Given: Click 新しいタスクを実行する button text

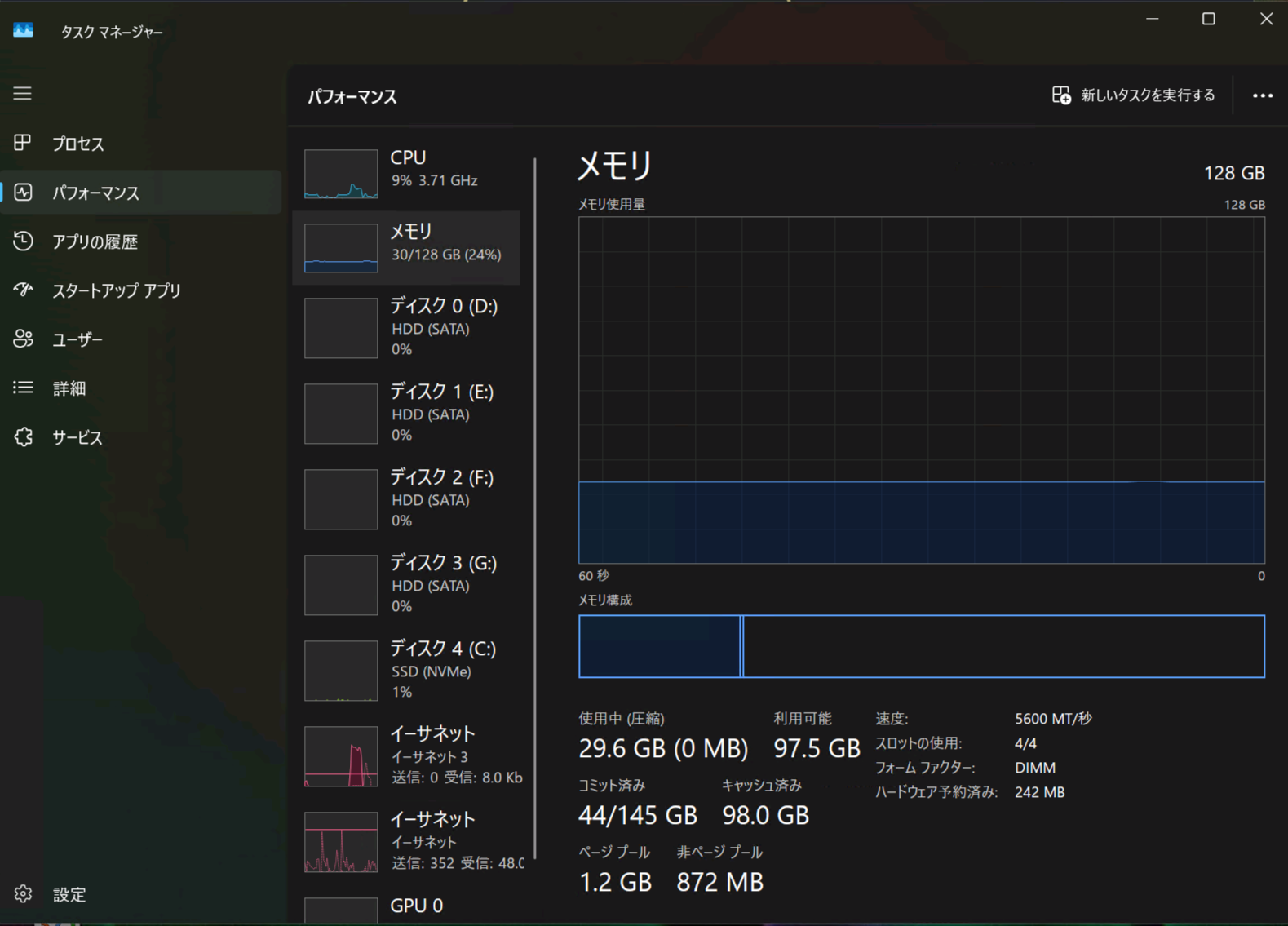Looking at the screenshot, I should [x=1147, y=95].
